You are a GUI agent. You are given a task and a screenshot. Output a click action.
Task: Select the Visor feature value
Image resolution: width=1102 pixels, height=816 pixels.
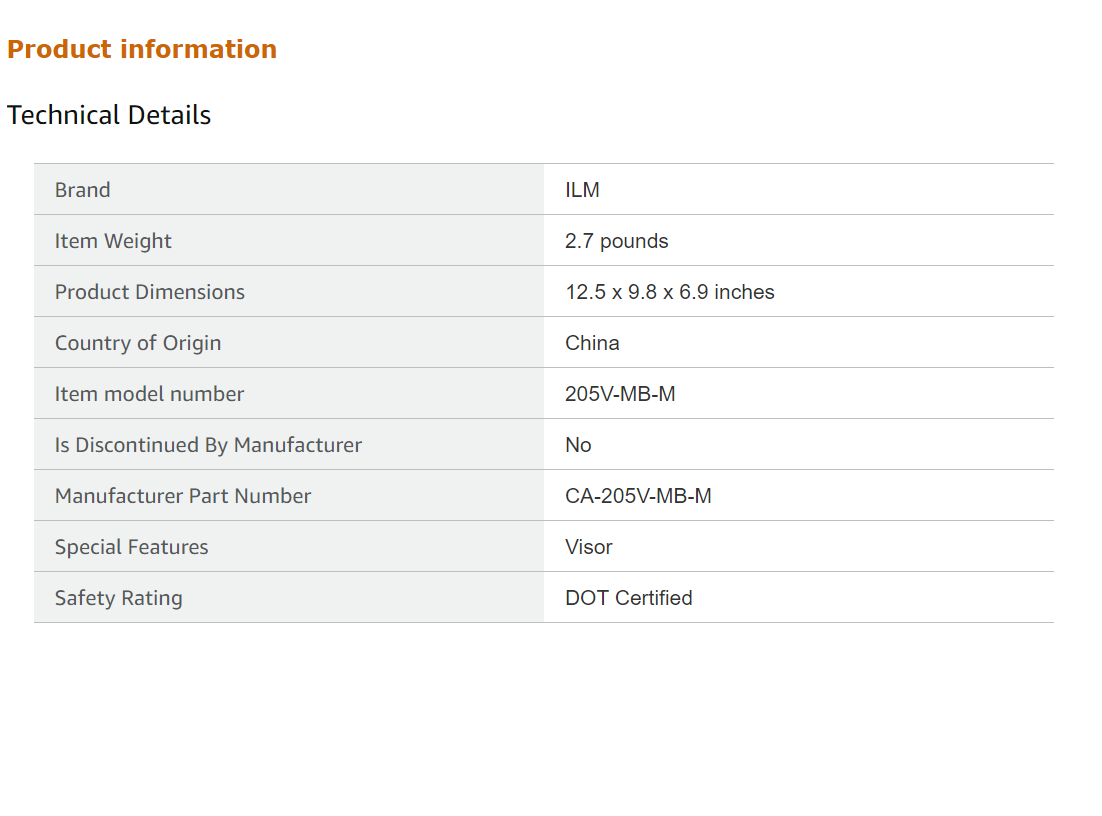tap(589, 547)
